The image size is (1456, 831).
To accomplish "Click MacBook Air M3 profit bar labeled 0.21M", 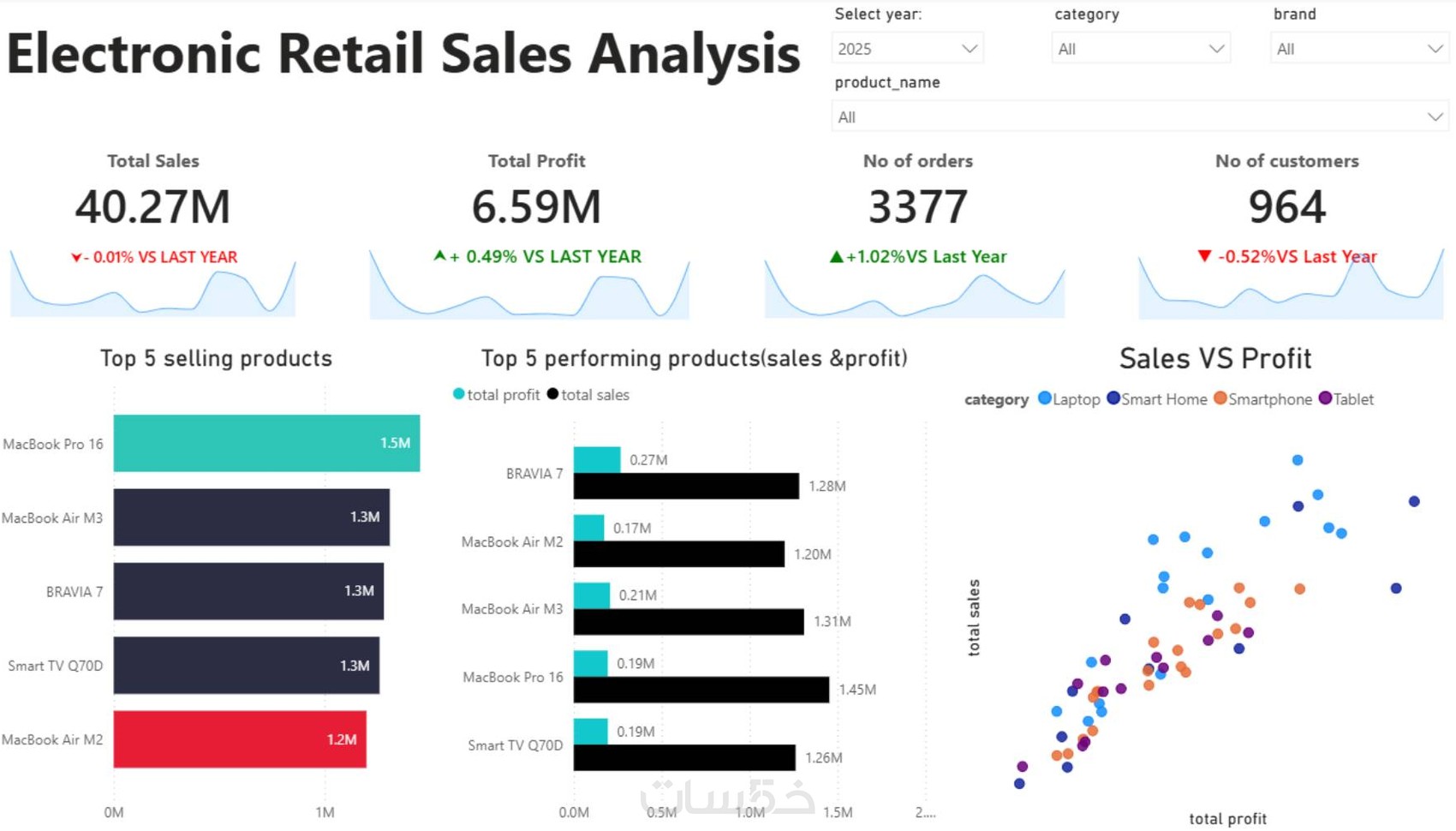I will 592,595.
